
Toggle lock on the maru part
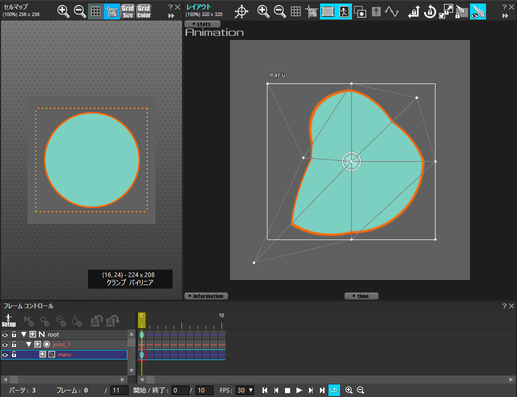pos(14,354)
